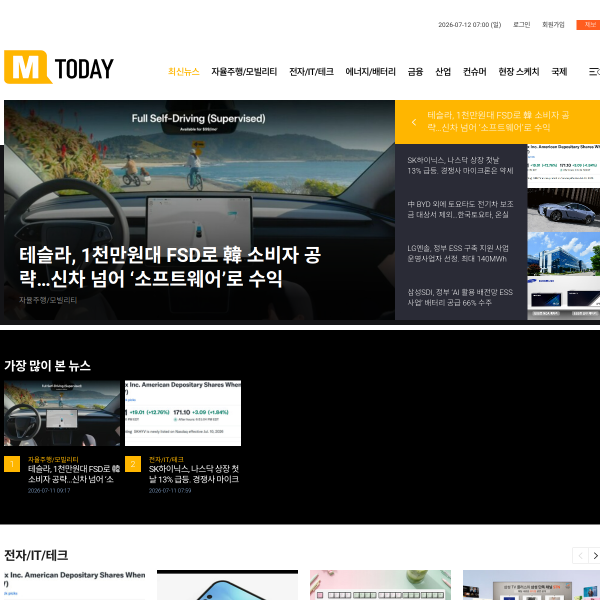Click the rank number 2 badge
The height and width of the screenshot is (600, 600).
tap(133, 464)
